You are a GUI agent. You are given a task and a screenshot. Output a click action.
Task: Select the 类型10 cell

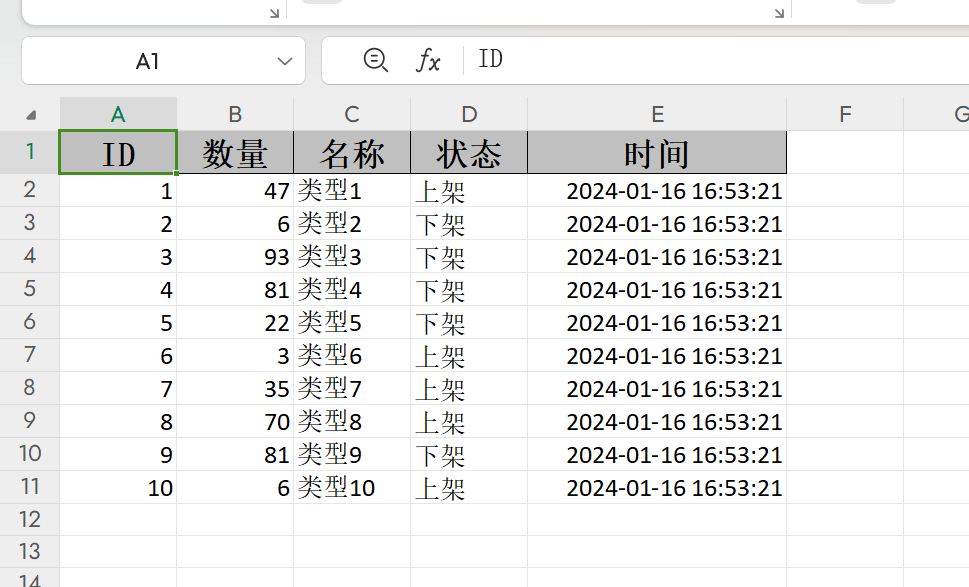(352, 488)
